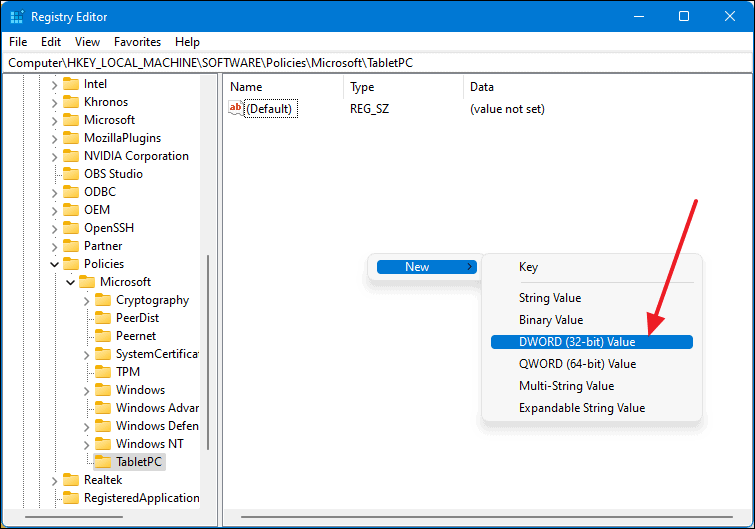Click the Windows NT folder icon
Viewport: 755px width, 529px height.
coord(103,444)
